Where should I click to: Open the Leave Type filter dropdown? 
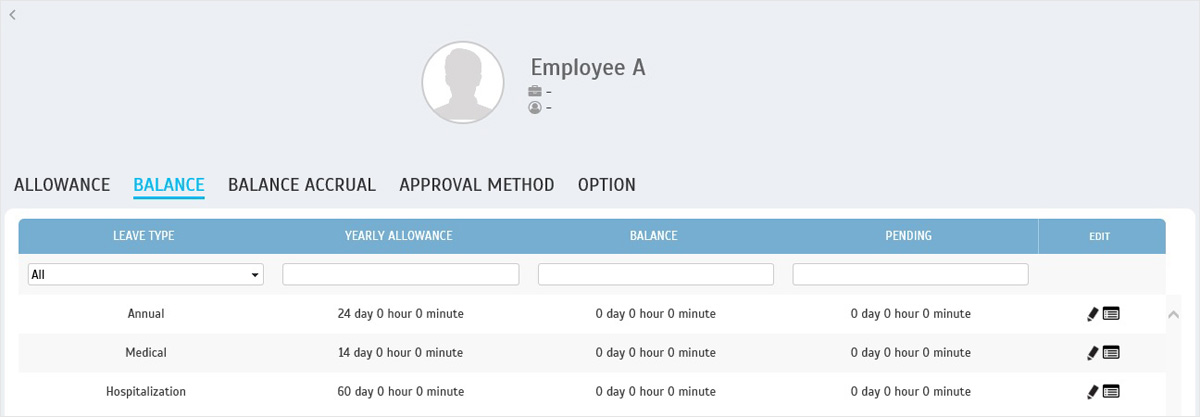pyautogui.click(x=146, y=274)
